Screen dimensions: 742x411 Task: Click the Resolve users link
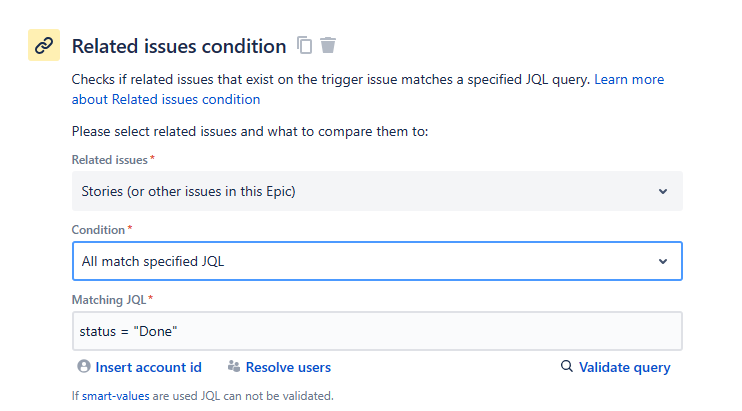pos(288,367)
